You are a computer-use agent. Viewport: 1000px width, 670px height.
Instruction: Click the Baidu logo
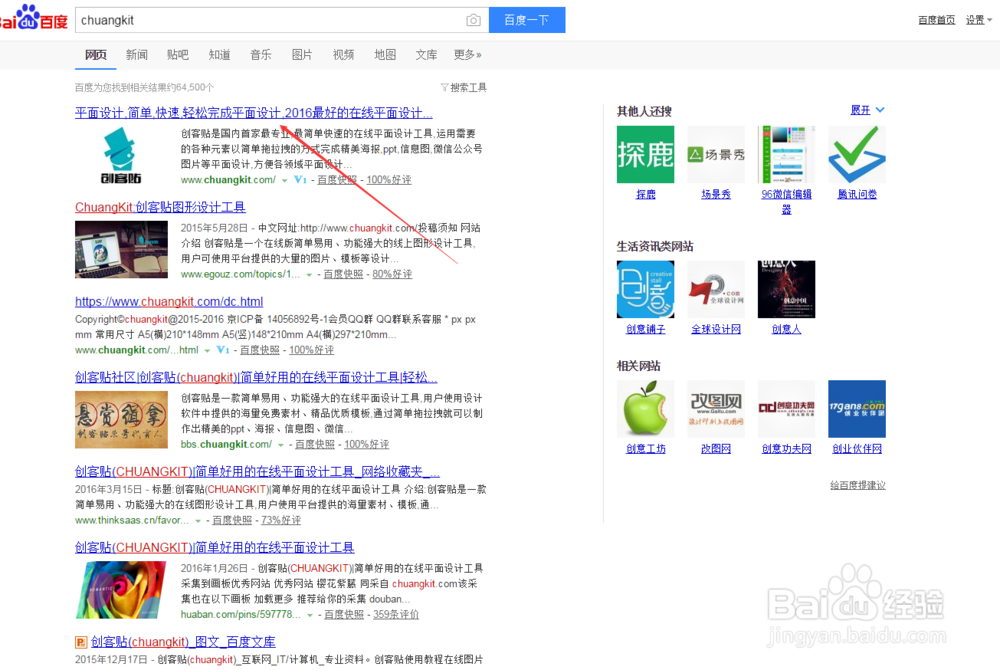coord(33,18)
